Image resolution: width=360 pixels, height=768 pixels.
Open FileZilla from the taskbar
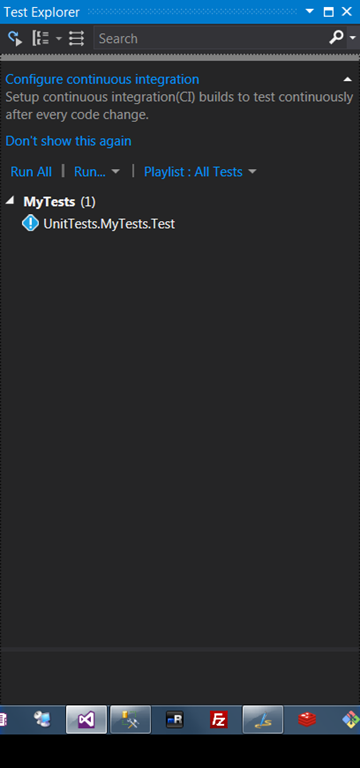(218, 720)
